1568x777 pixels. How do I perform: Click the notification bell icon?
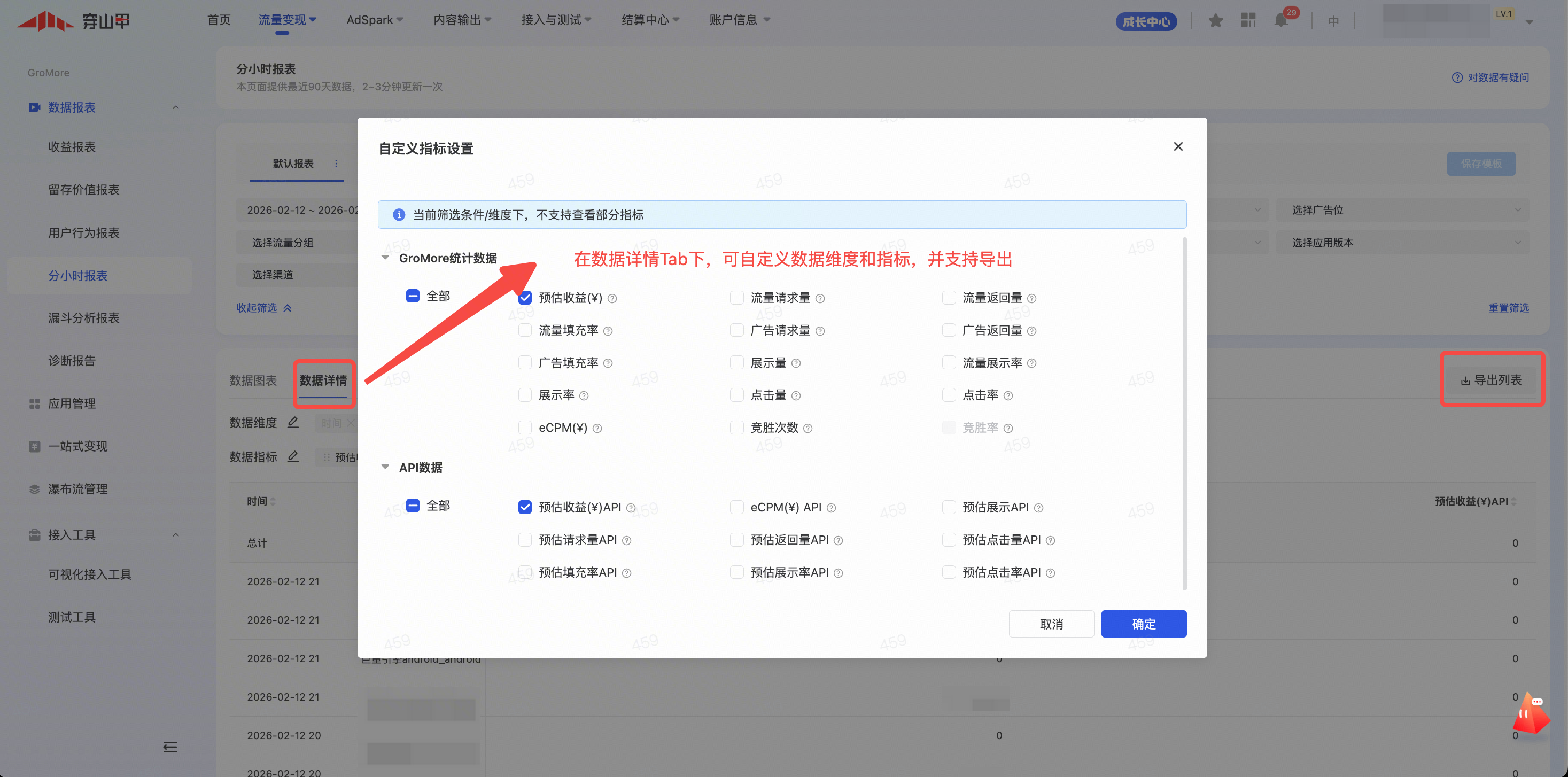[x=1280, y=21]
